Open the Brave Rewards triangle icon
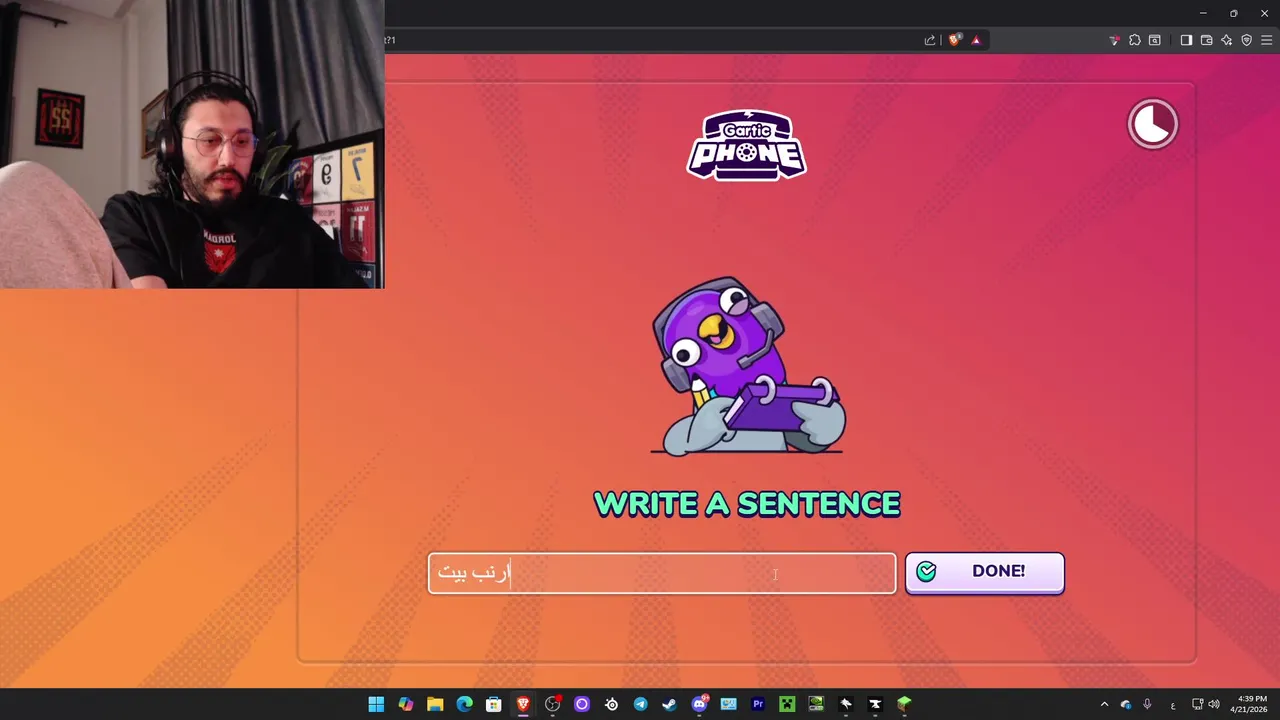The height and width of the screenshot is (720, 1280). point(976,40)
